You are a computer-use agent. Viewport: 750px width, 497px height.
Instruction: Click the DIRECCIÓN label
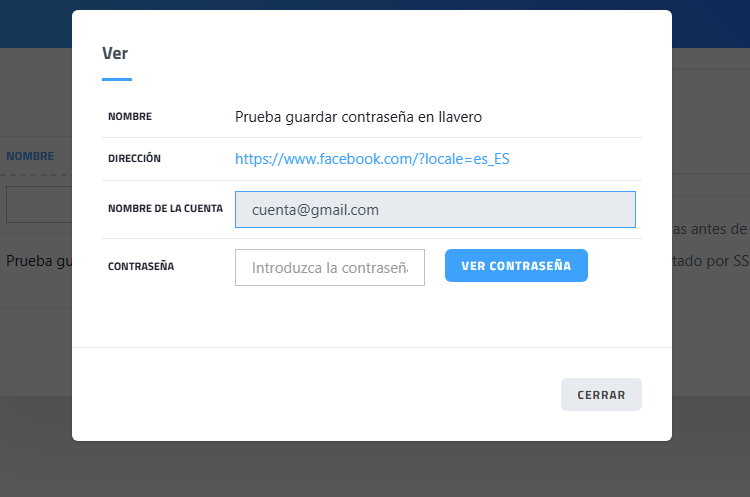point(134,159)
